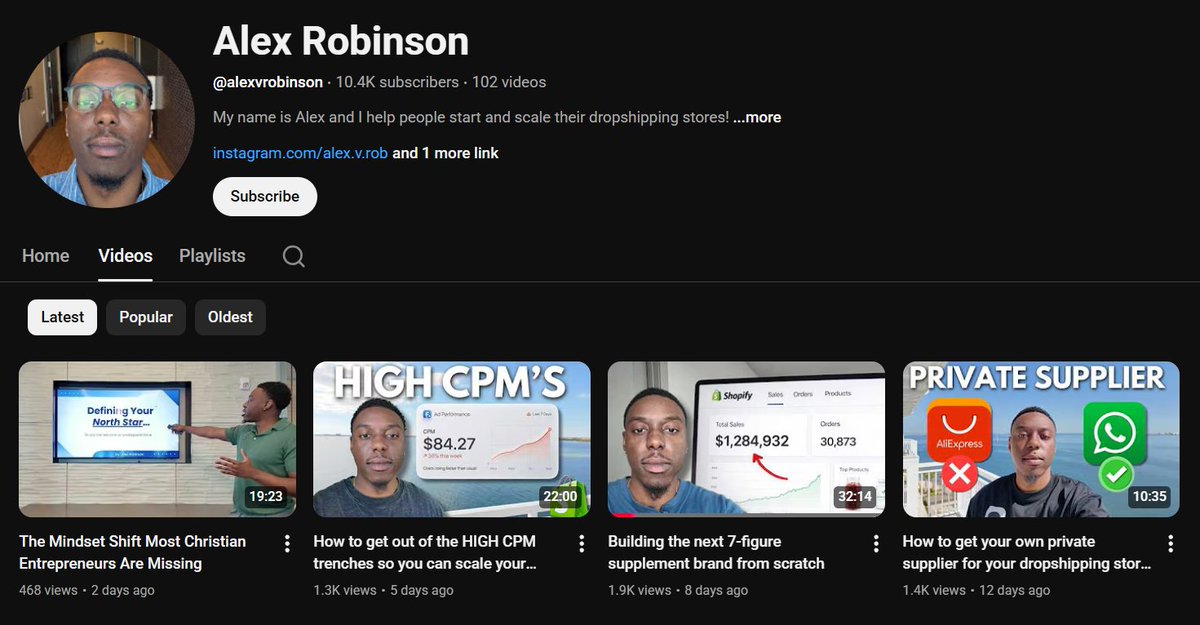Screen dimensions: 1200x625
Task: Click the '10.4K subscribers' text
Action: pos(397,82)
